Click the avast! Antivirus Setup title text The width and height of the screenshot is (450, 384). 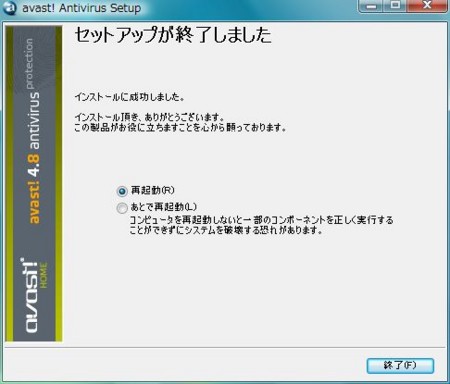point(81,8)
